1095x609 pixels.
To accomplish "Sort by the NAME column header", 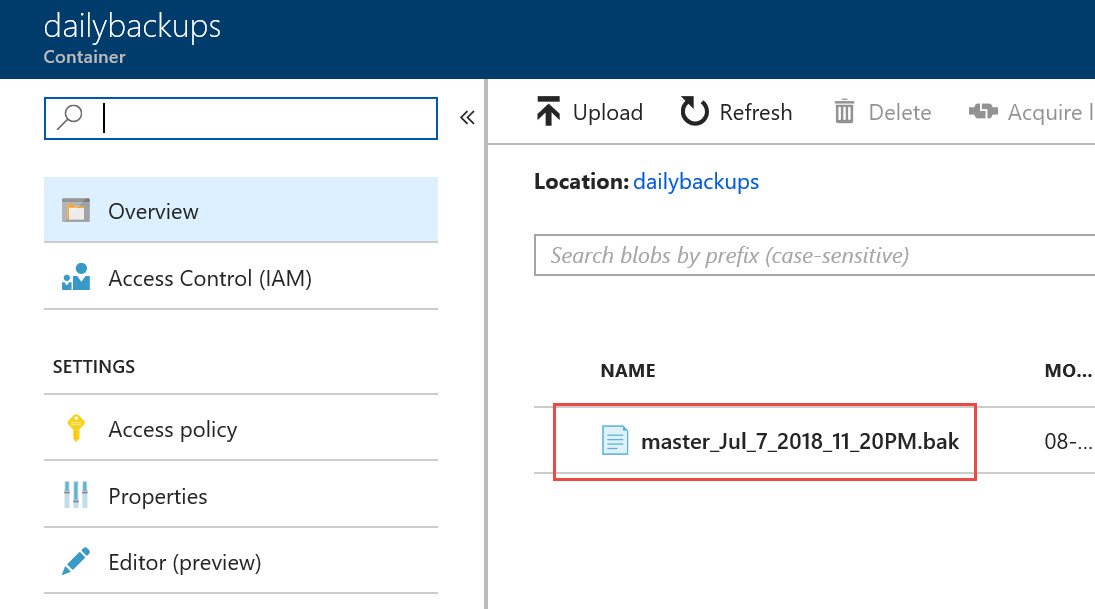I will click(x=628, y=370).
